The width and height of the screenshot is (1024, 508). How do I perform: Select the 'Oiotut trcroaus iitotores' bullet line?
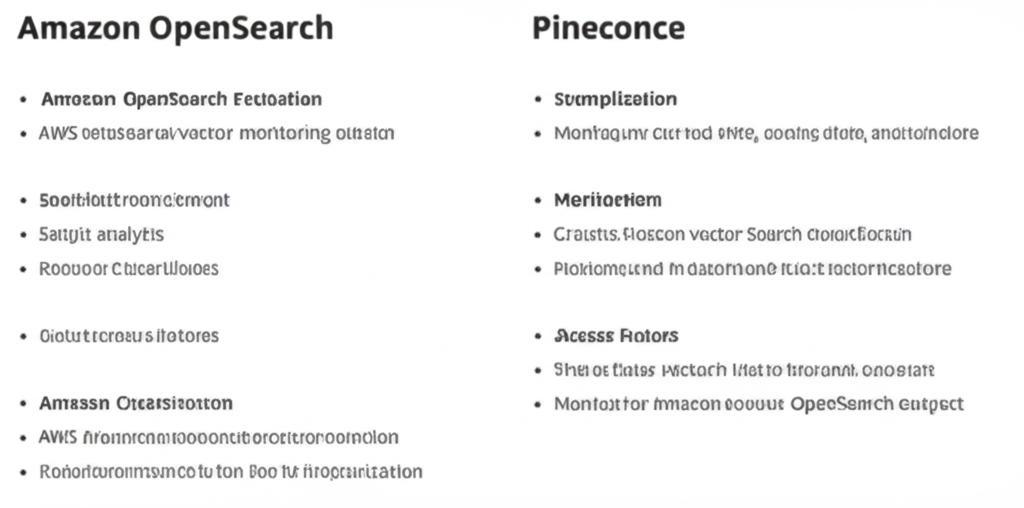(128, 336)
